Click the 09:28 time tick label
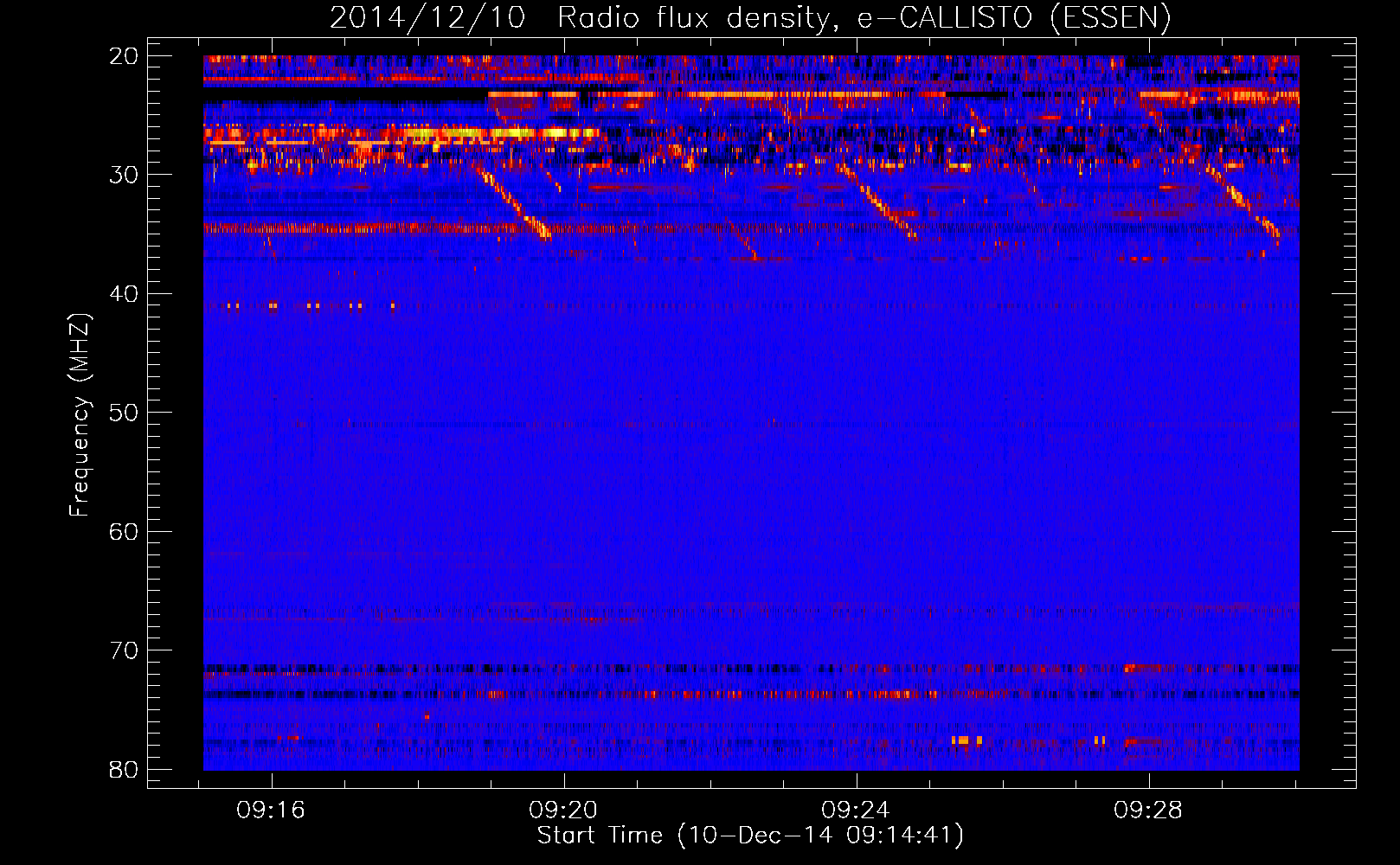 tap(1149, 811)
